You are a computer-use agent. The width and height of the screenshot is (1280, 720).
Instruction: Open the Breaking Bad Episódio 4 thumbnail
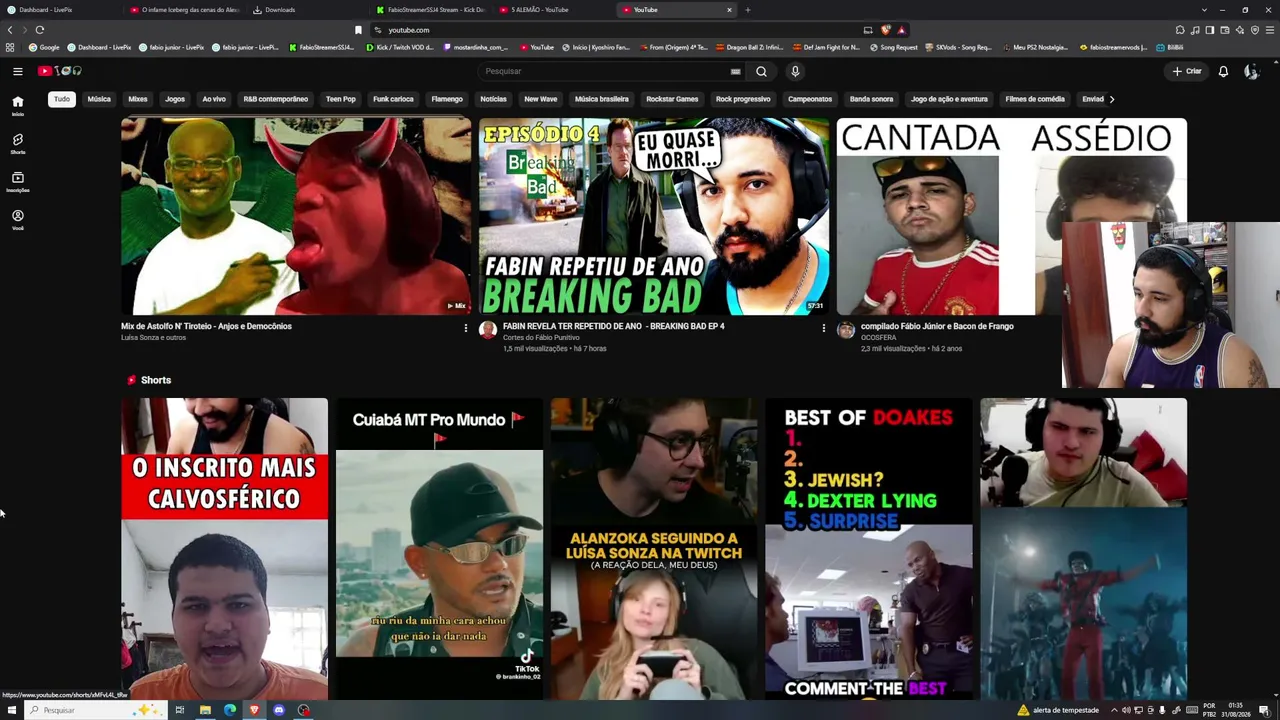pos(654,216)
